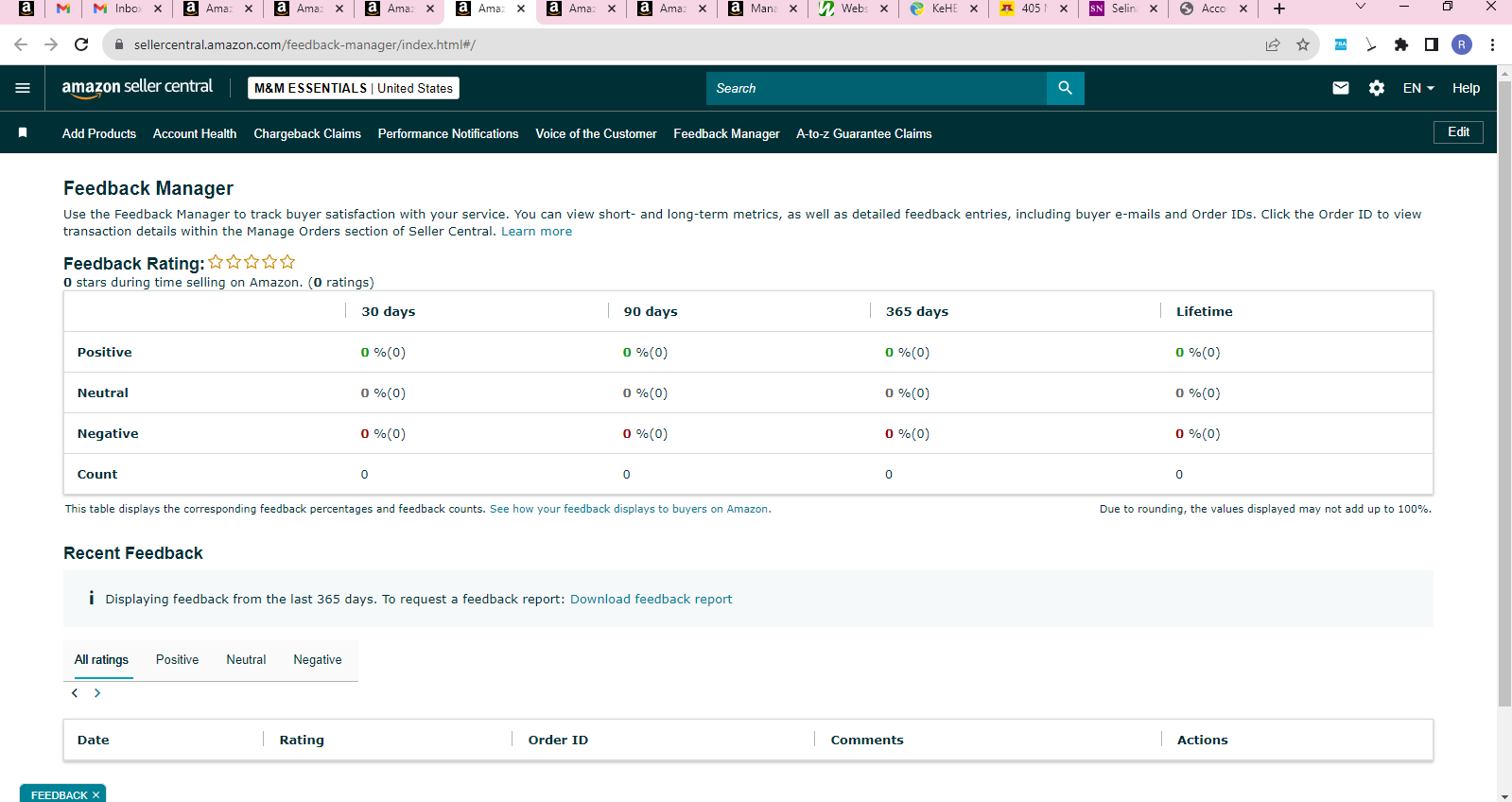Image resolution: width=1512 pixels, height=802 pixels.
Task: Close the Inbox tab
Action: (158, 9)
